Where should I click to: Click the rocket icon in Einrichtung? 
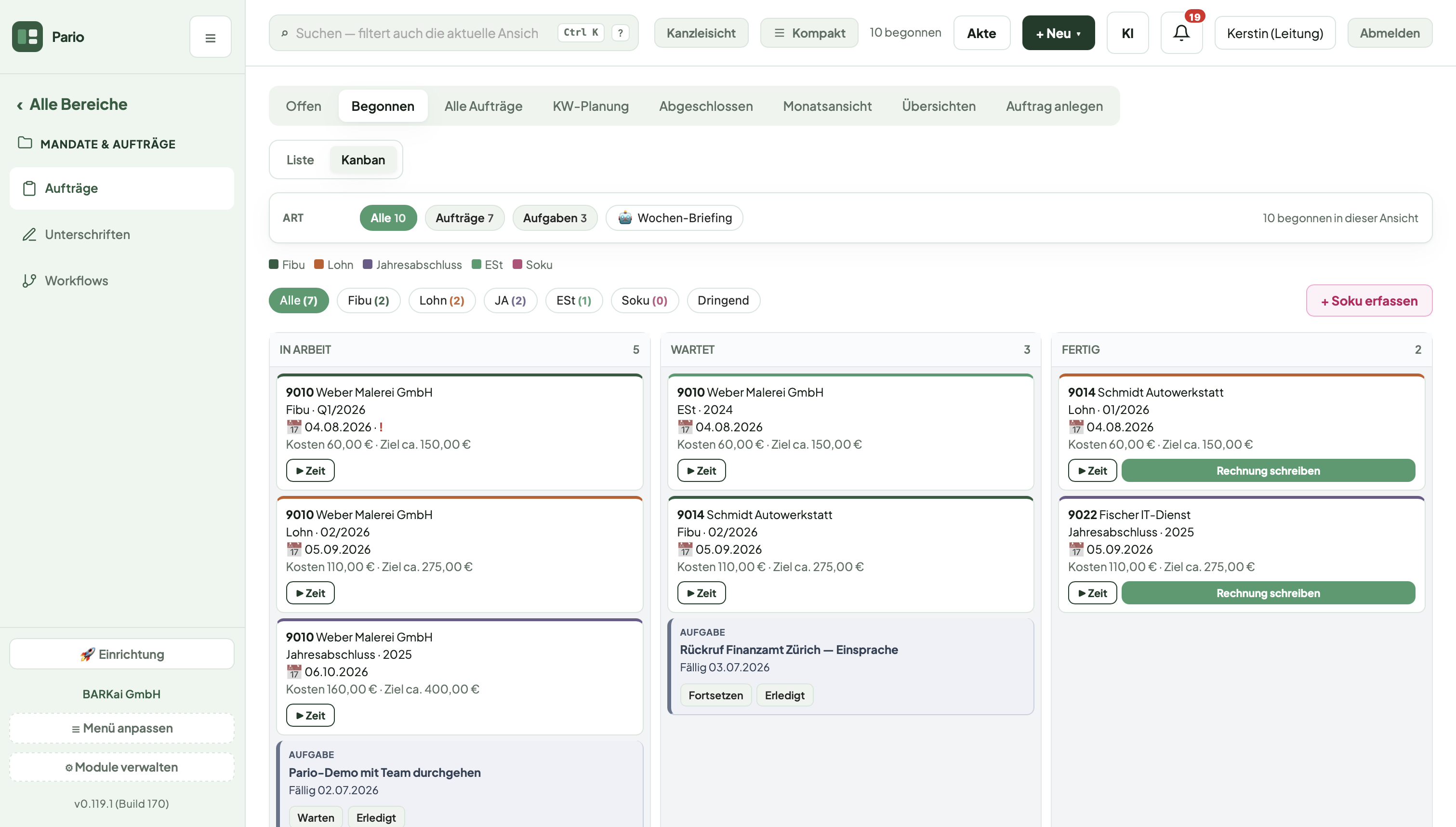[x=87, y=654]
